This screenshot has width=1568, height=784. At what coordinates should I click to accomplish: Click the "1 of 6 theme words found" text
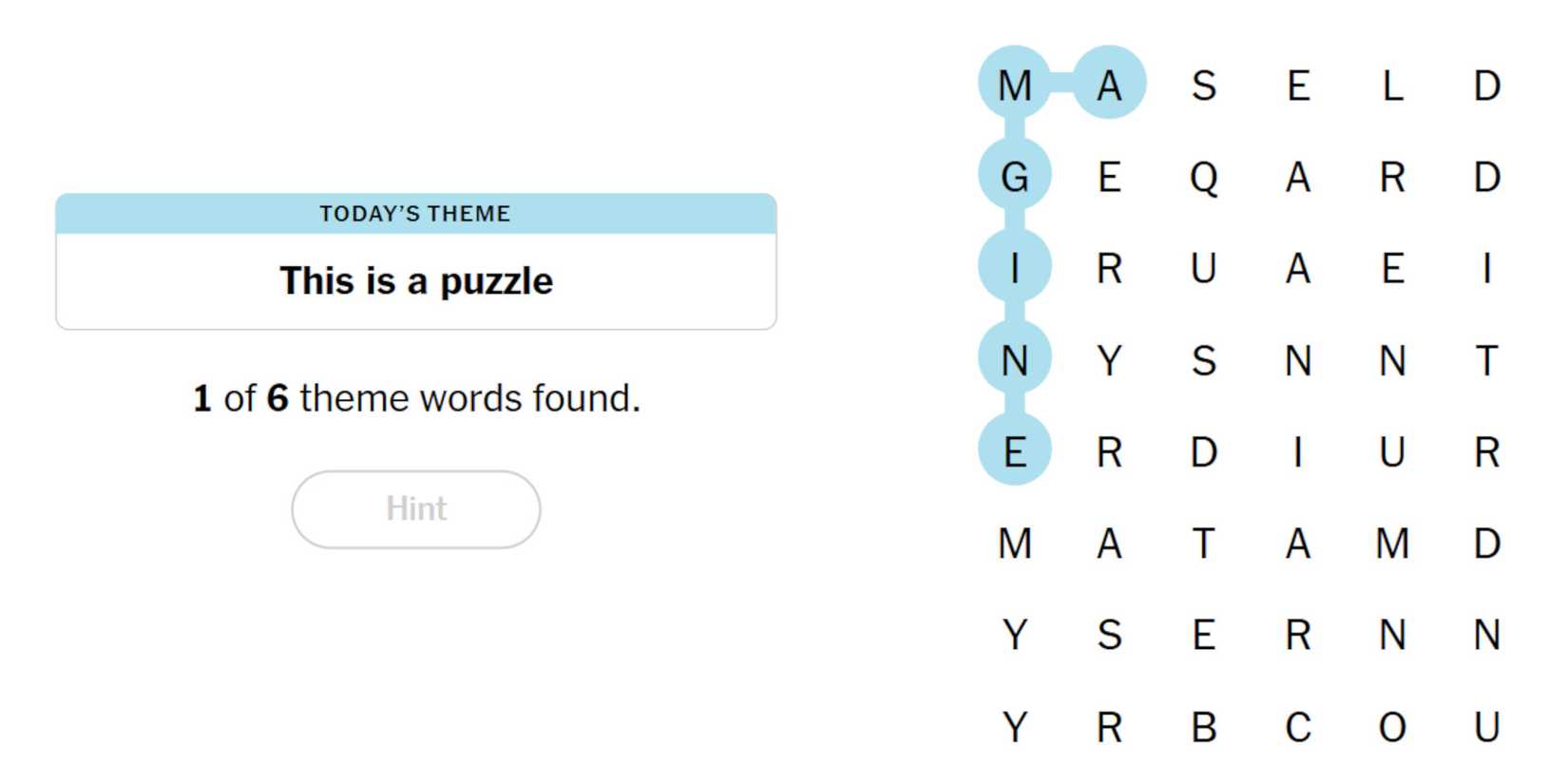tap(415, 398)
